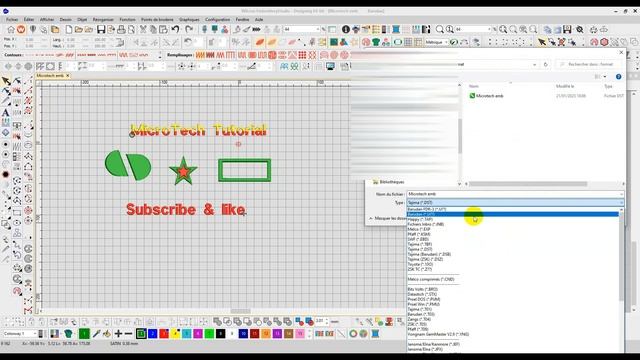640x360 pixels.
Task: Redo the last undone action
Action: coord(189,30)
